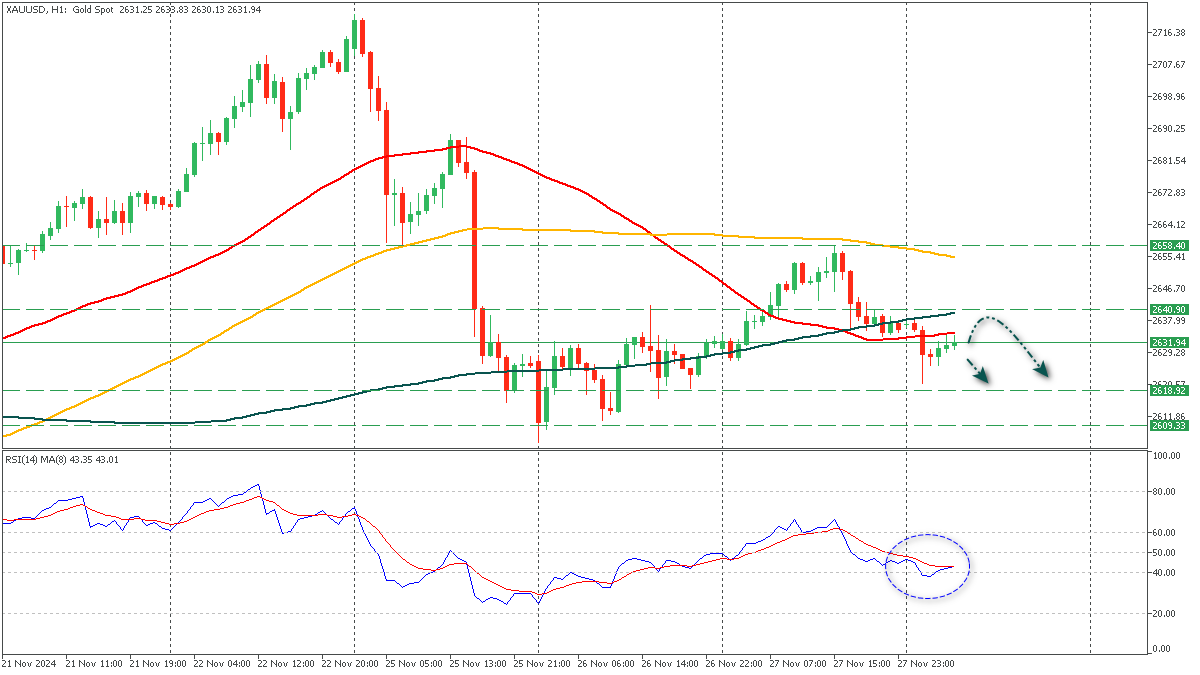This screenshot has height=675, width=1200.
Task: Click the 21 Nov 2024 time label
Action: point(27,663)
